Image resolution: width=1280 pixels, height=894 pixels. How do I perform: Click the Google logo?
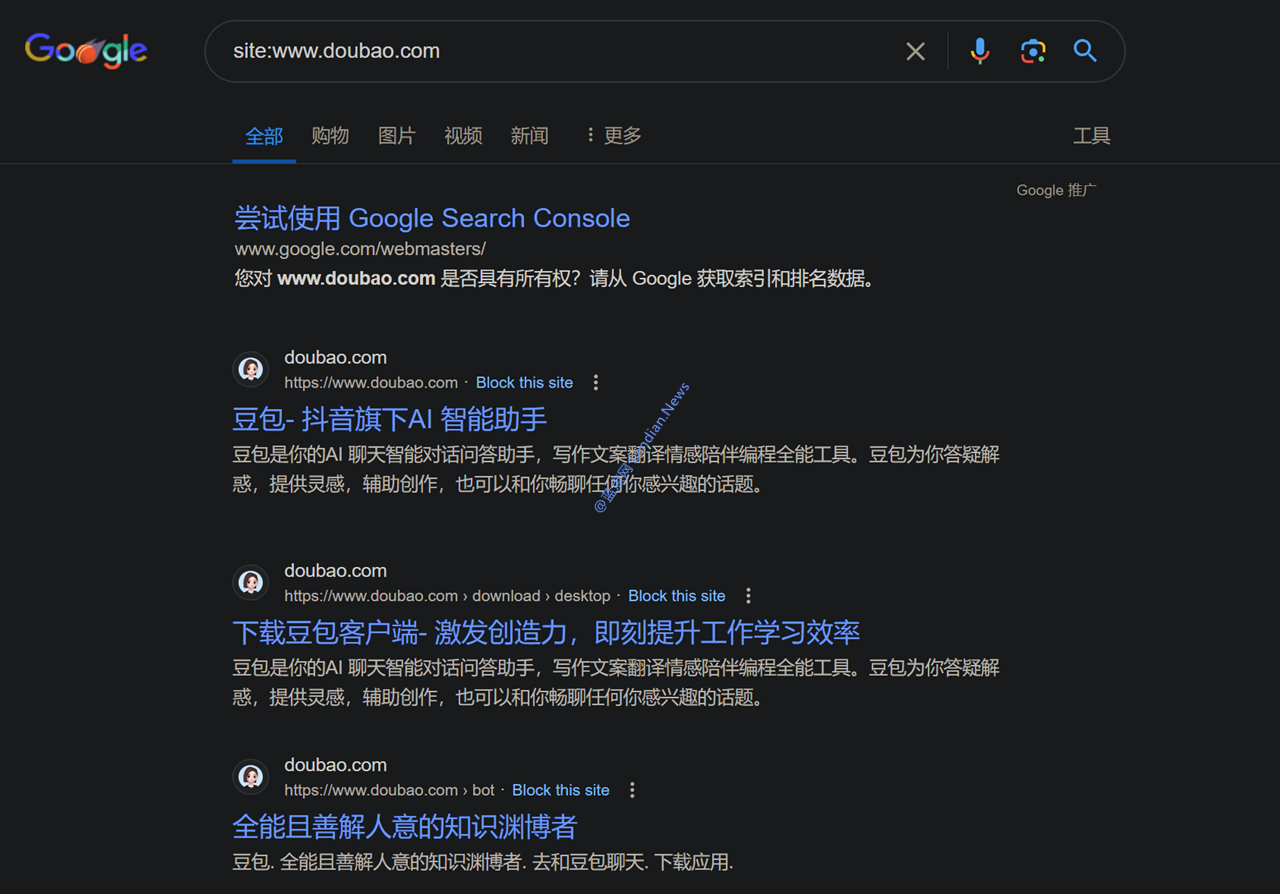click(86, 50)
